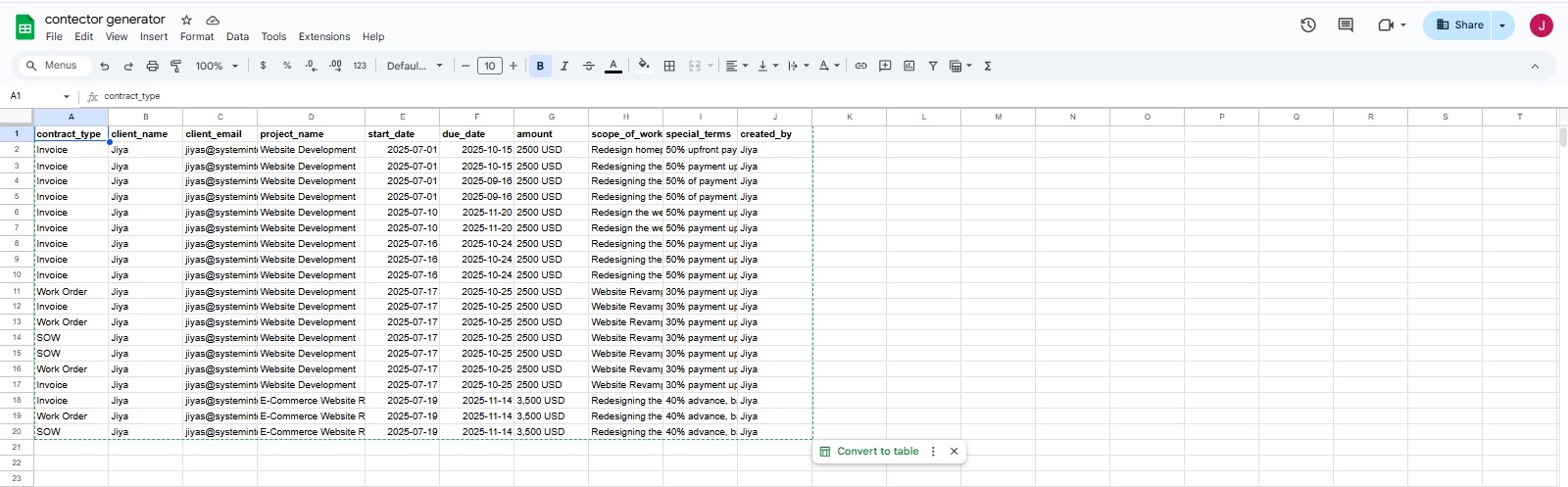
Task: Toggle strikethrough formatting
Action: coord(589,67)
